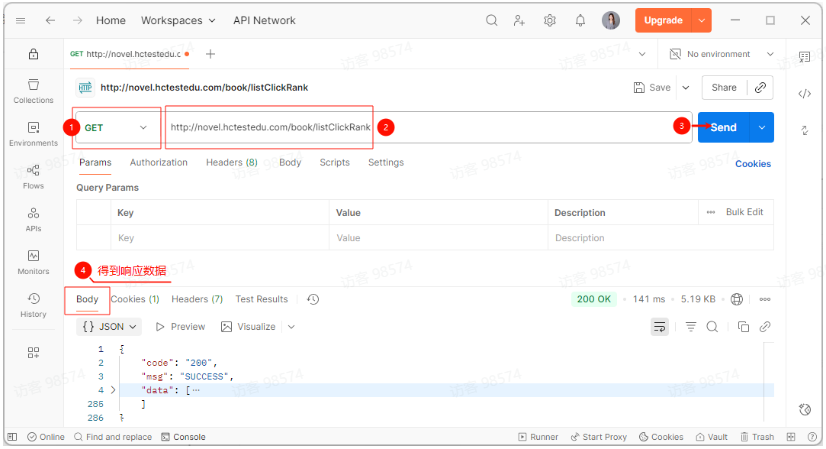Image resolution: width=826 pixels, height=449 pixels.
Task: Open the Workspaces dropdown
Action: click(x=178, y=21)
